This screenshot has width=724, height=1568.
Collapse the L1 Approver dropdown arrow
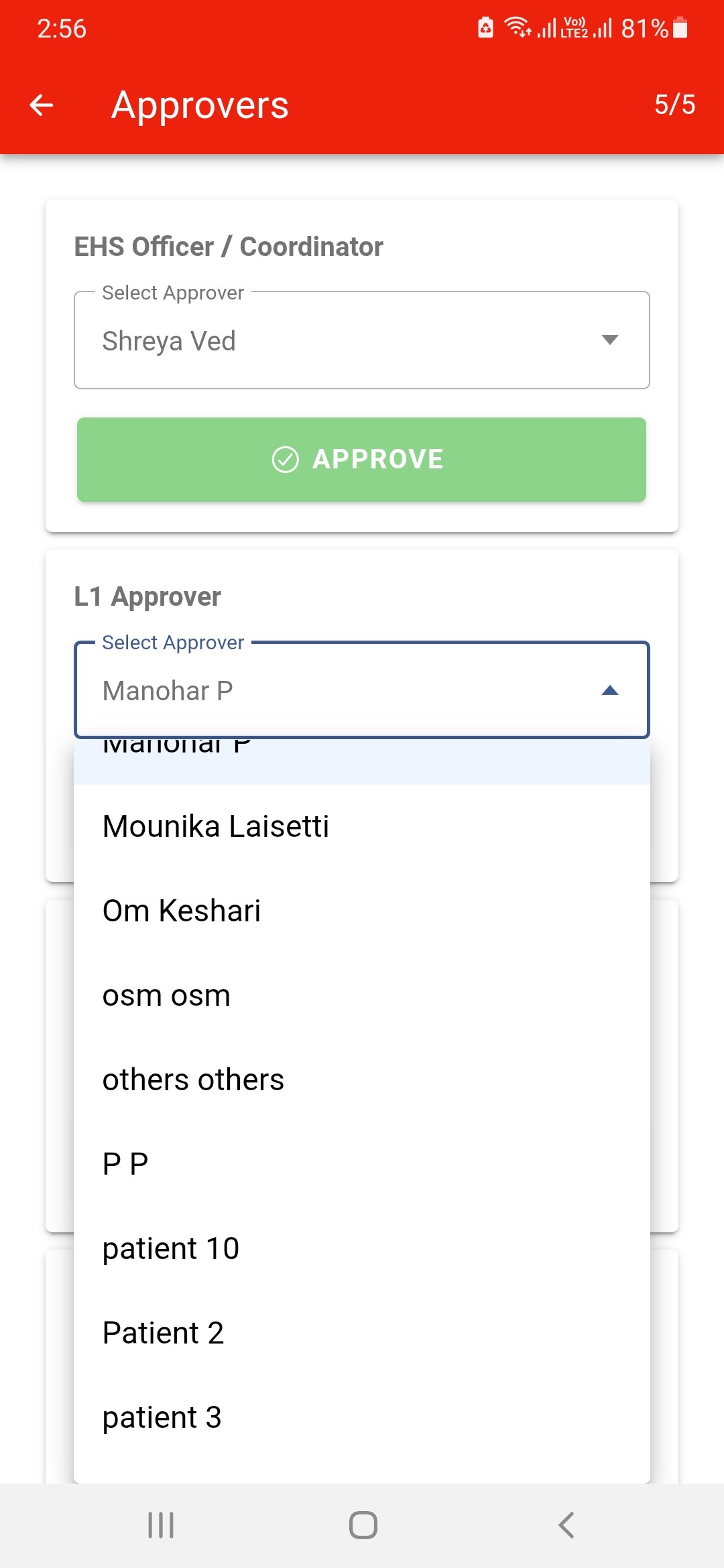click(x=609, y=690)
